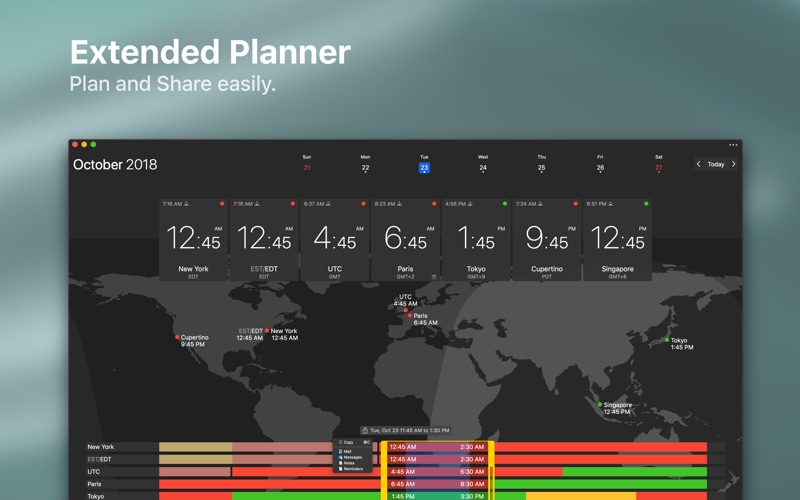Viewport: 800px width, 500px height.
Task: Click the EST/EDT 12:45 AM clock card
Action: (264, 240)
